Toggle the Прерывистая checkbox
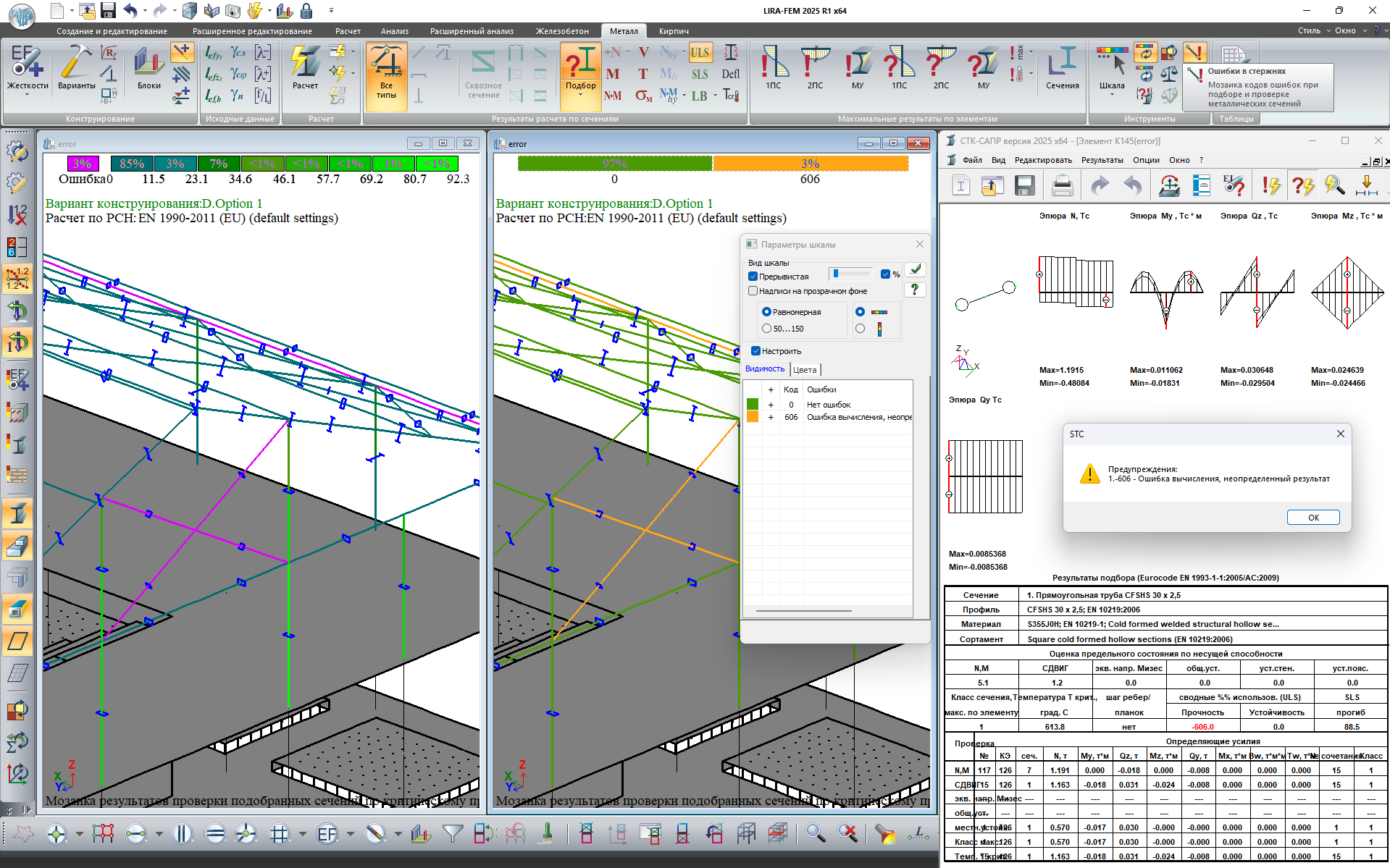This screenshot has height=868, width=1390. 753,277
